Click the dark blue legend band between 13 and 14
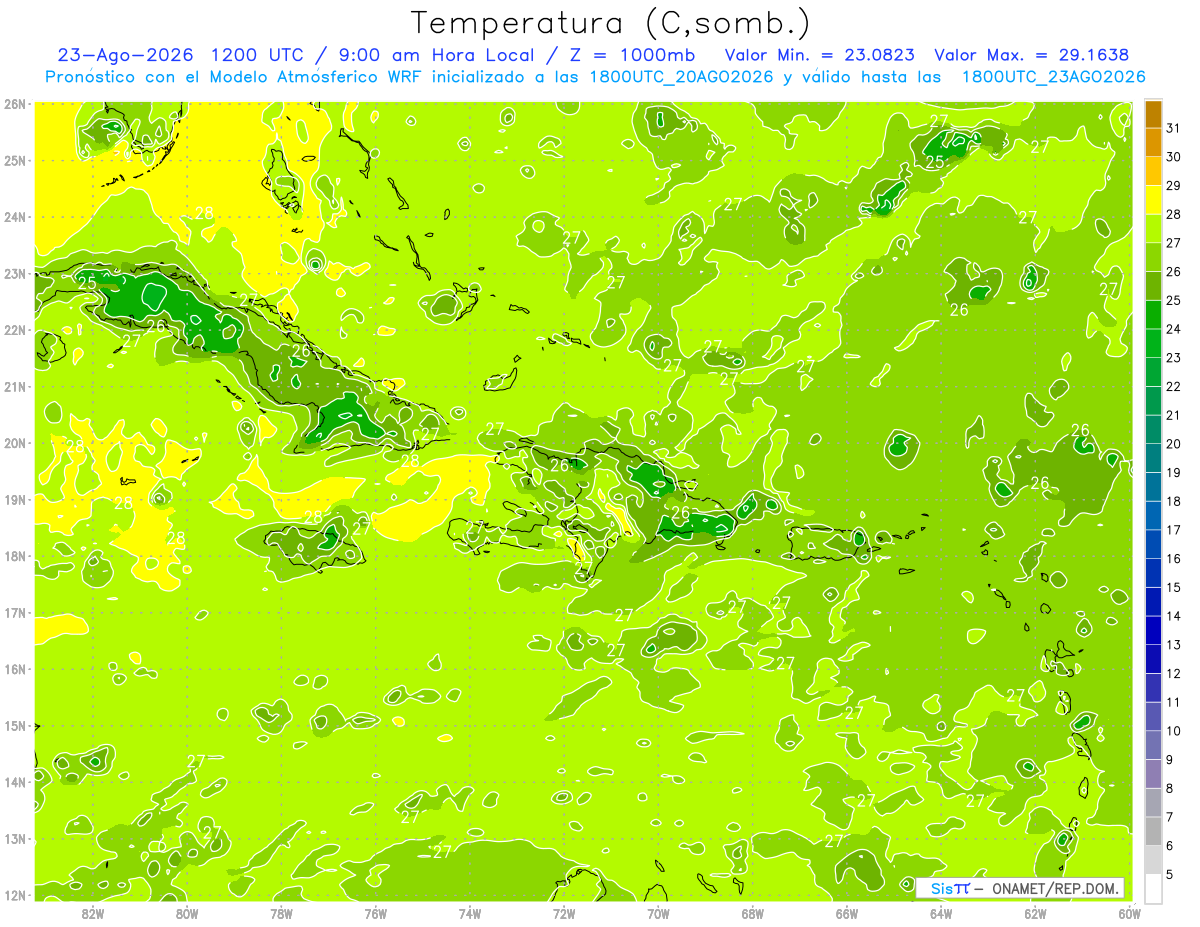This screenshot has height=927, width=1200. coord(1154,631)
